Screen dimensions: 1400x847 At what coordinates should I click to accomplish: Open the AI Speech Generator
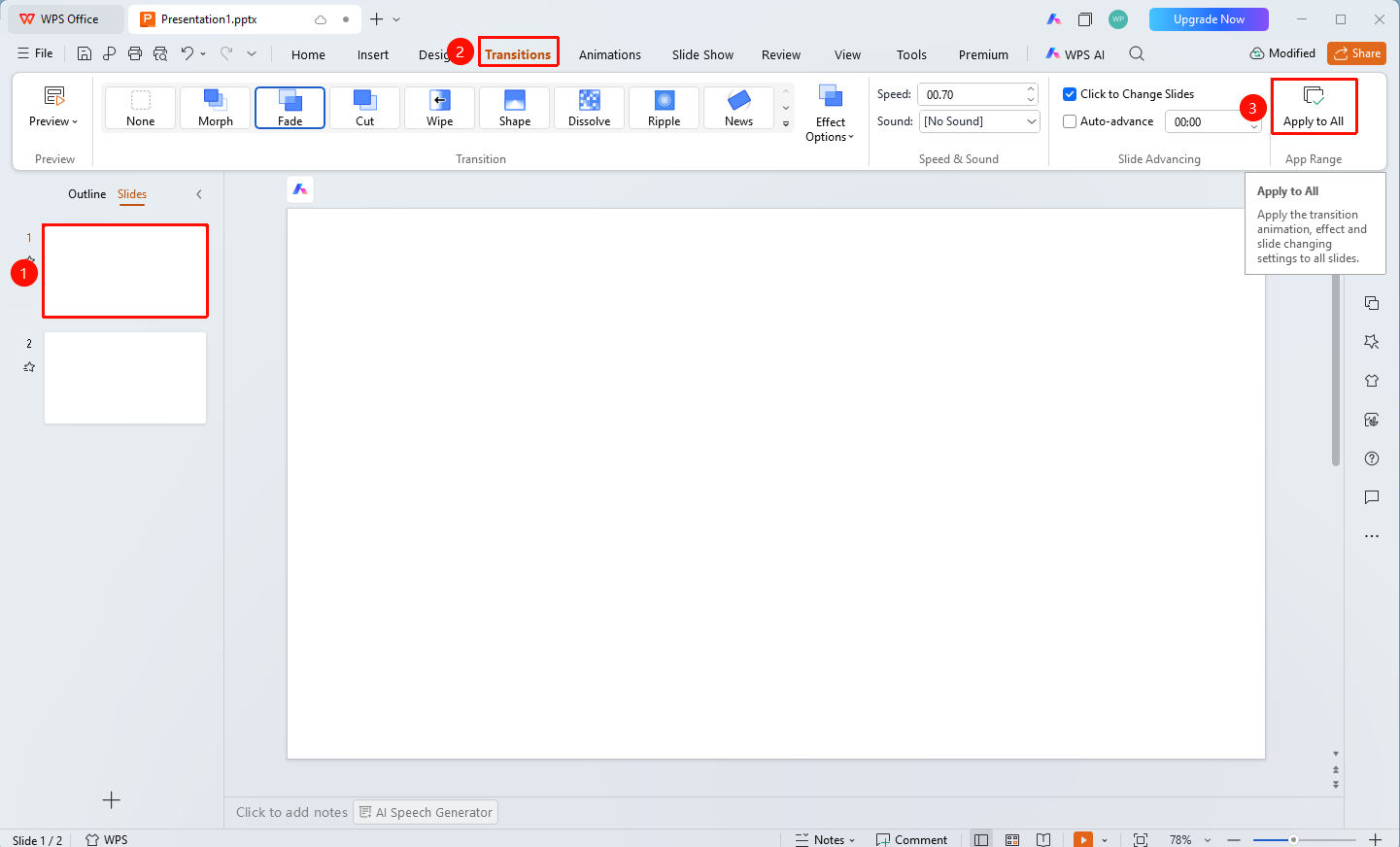[x=426, y=812]
